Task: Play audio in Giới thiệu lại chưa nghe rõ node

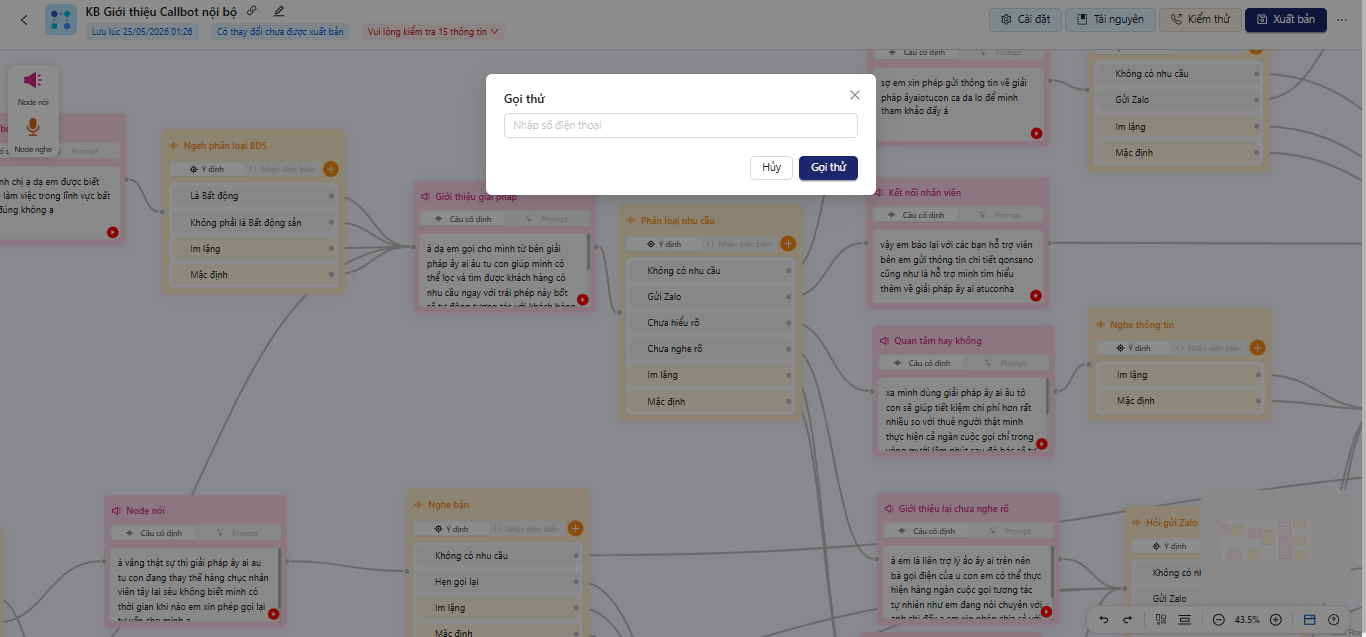Action: tap(1047, 614)
